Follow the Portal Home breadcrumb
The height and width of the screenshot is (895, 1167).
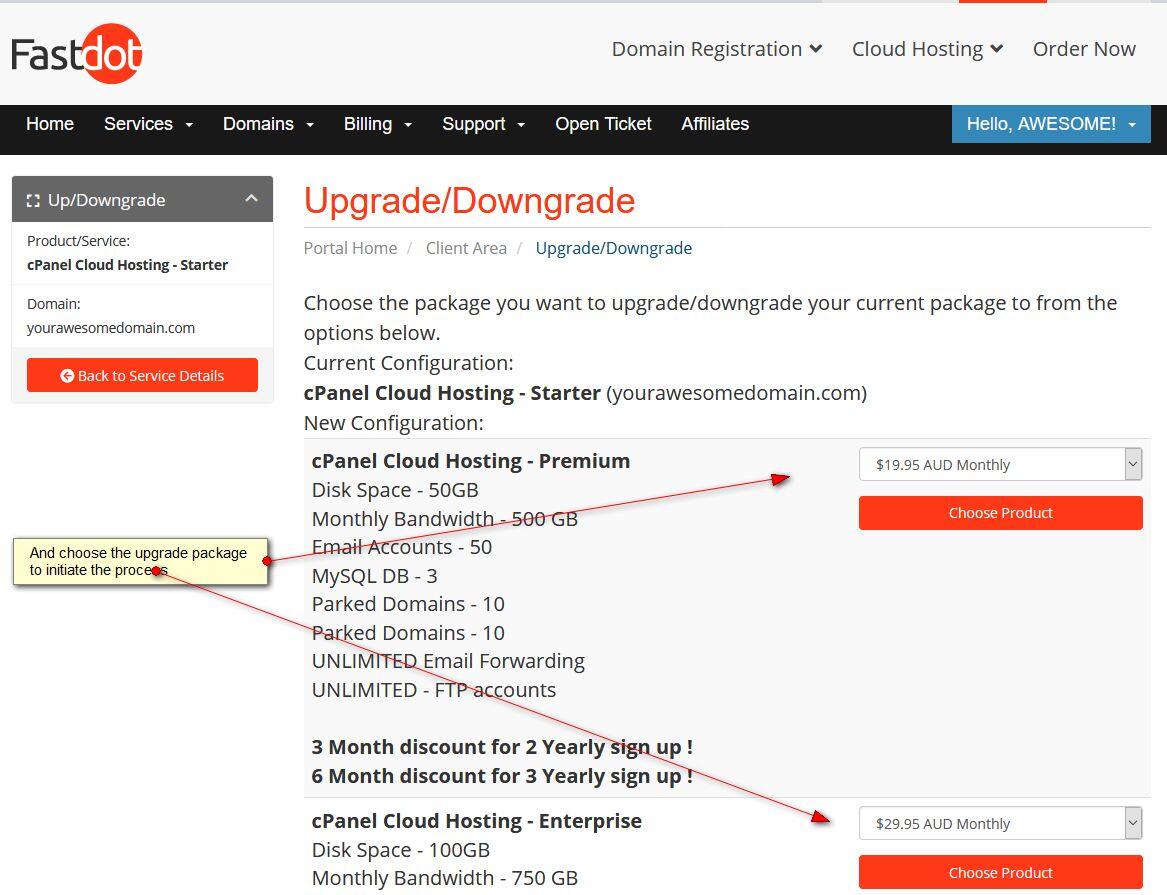pos(350,248)
